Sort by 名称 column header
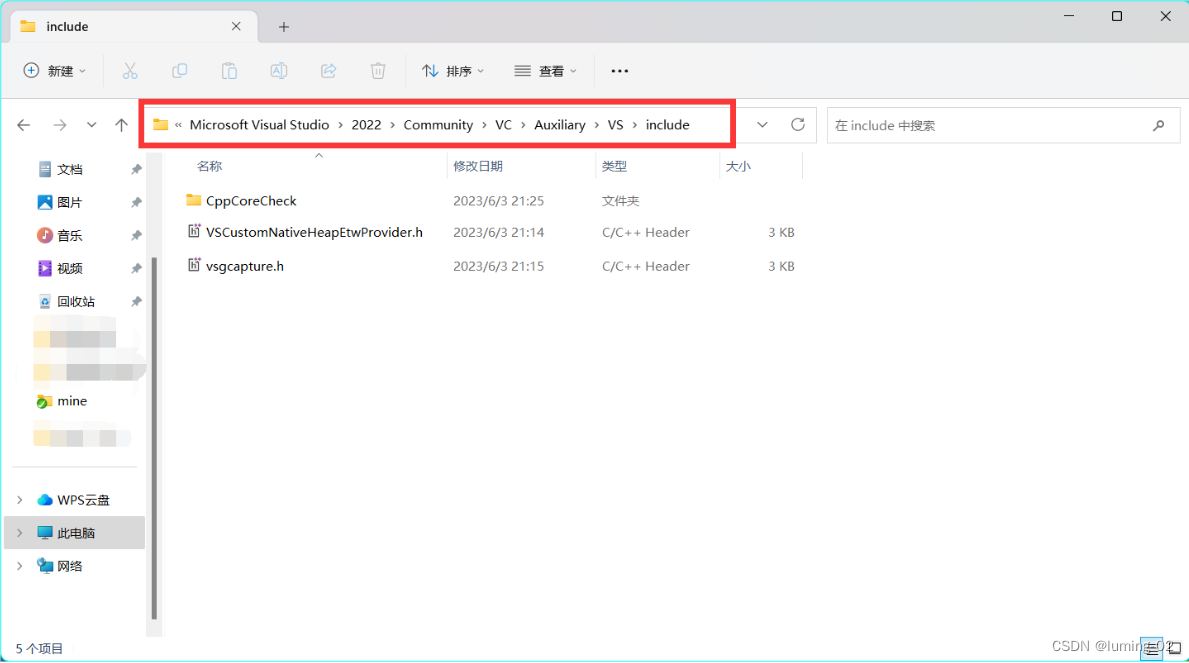 pos(209,166)
